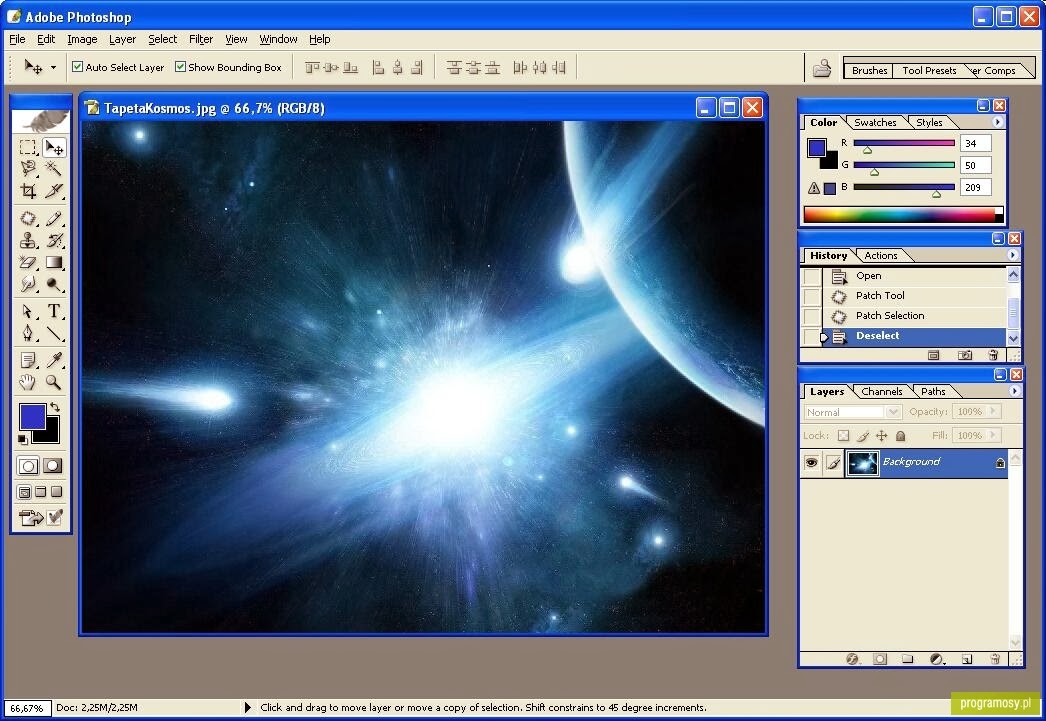This screenshot has height=721, width=1046.
Task: Toggle history brush source for Open state
Action: click(x=811, y=276)
